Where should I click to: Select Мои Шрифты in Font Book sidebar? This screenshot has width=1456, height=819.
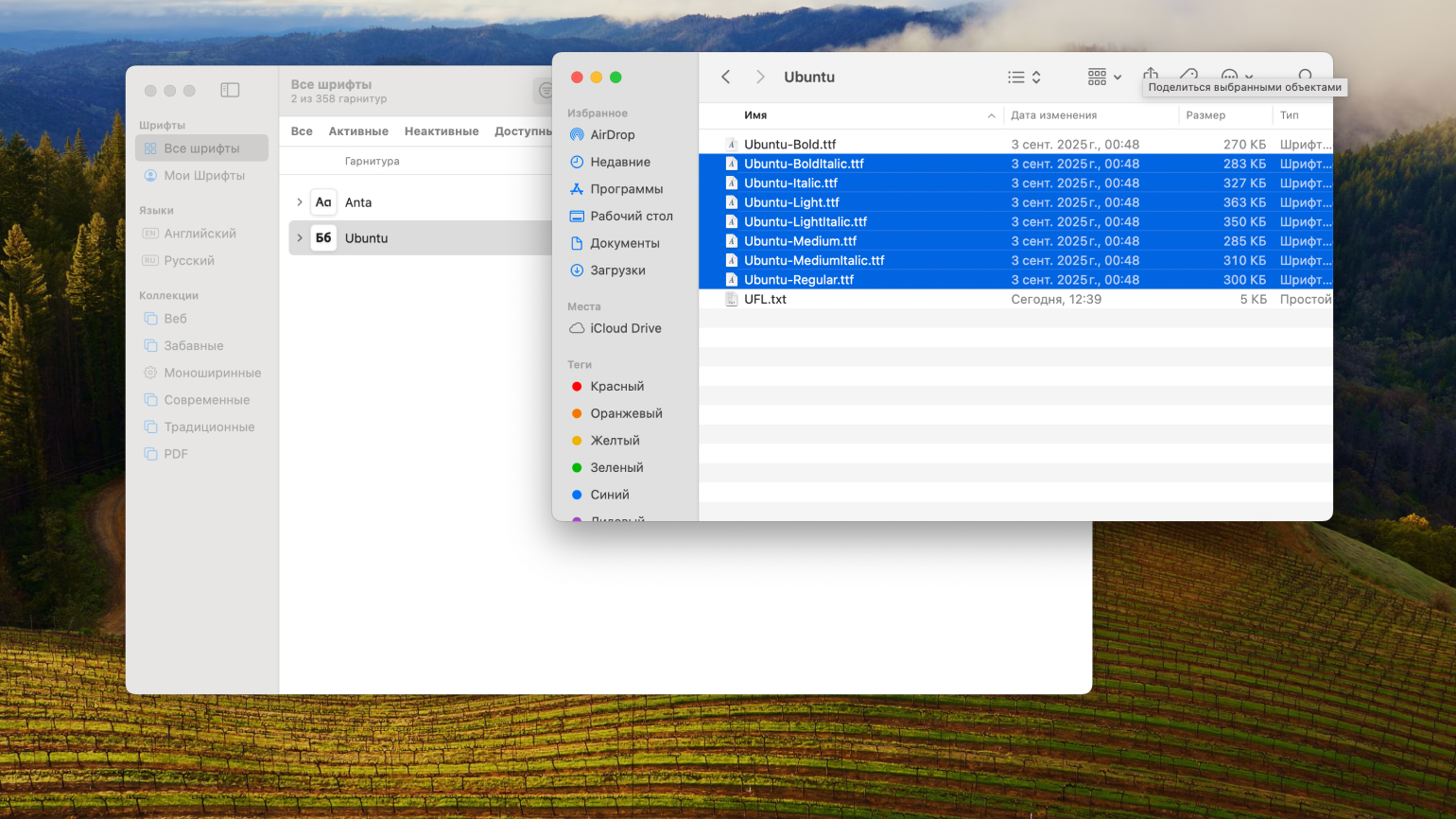click(203, 176)
